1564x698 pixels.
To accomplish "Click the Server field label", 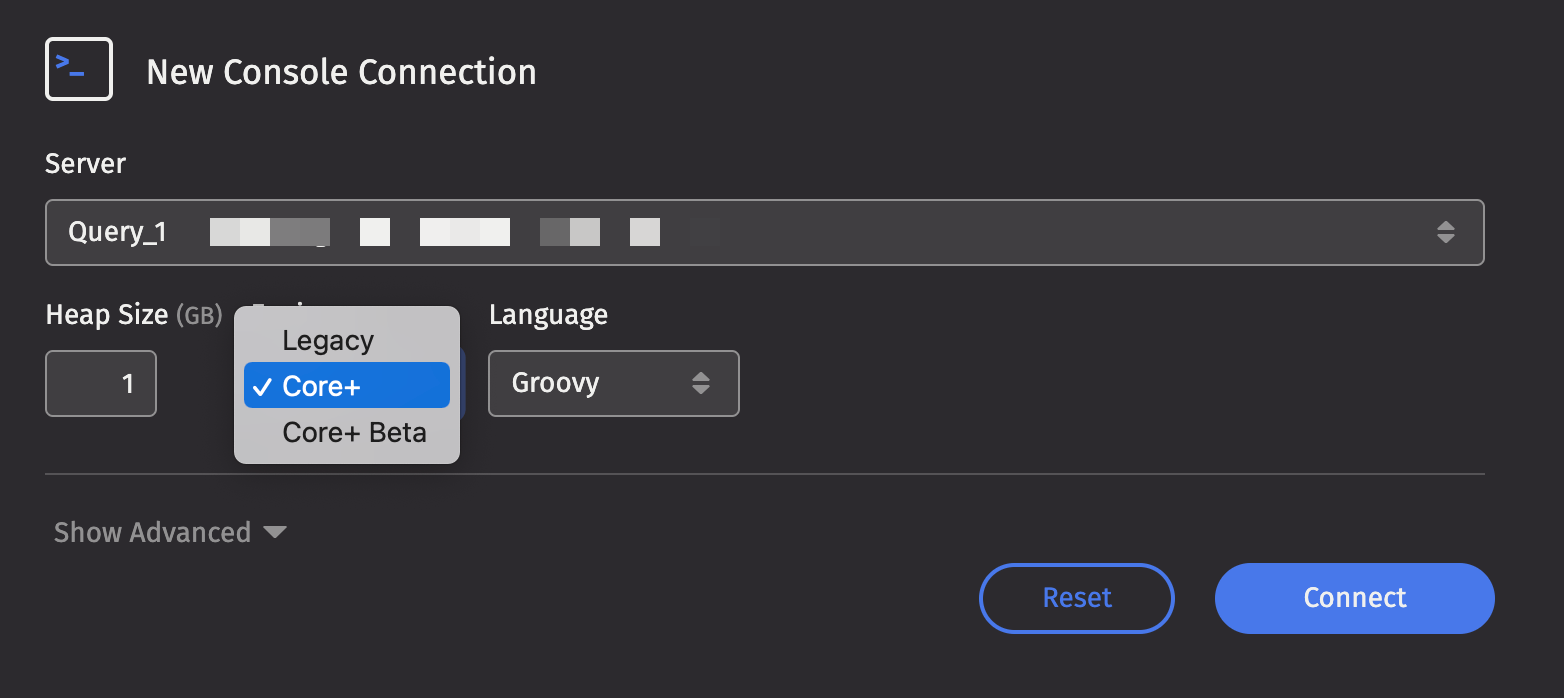I will pyautogui.click(x=86, y=163).
